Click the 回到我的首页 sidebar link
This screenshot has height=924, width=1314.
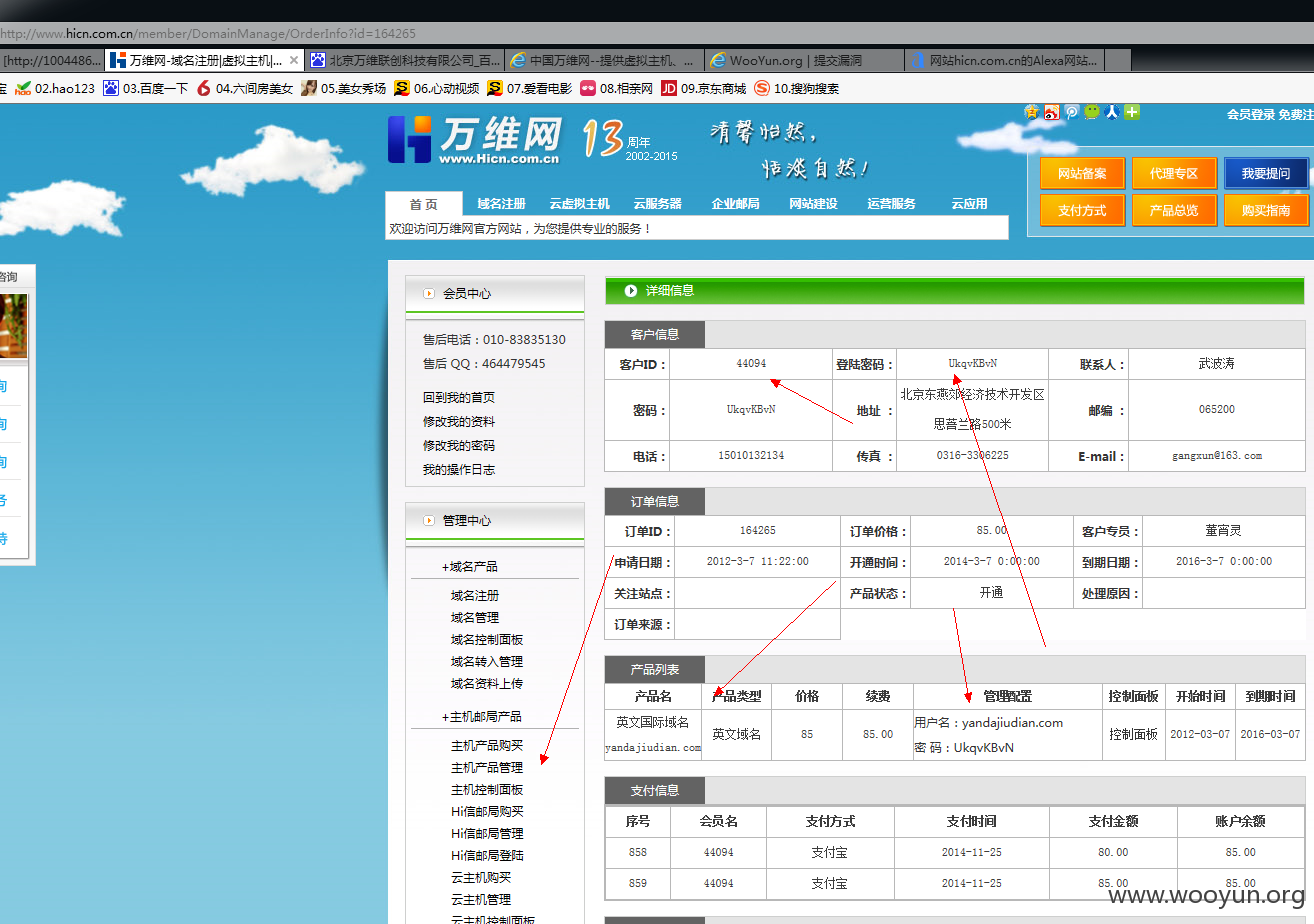pos(459,398)
